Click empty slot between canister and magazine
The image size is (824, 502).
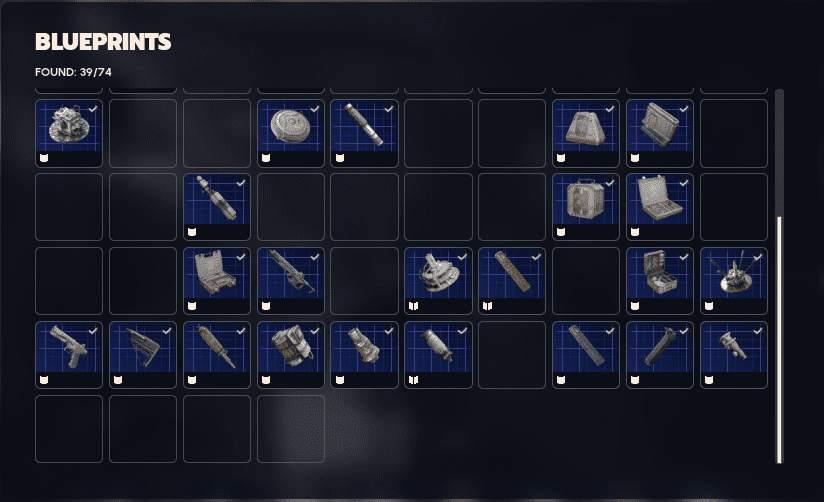pos(512,355)
